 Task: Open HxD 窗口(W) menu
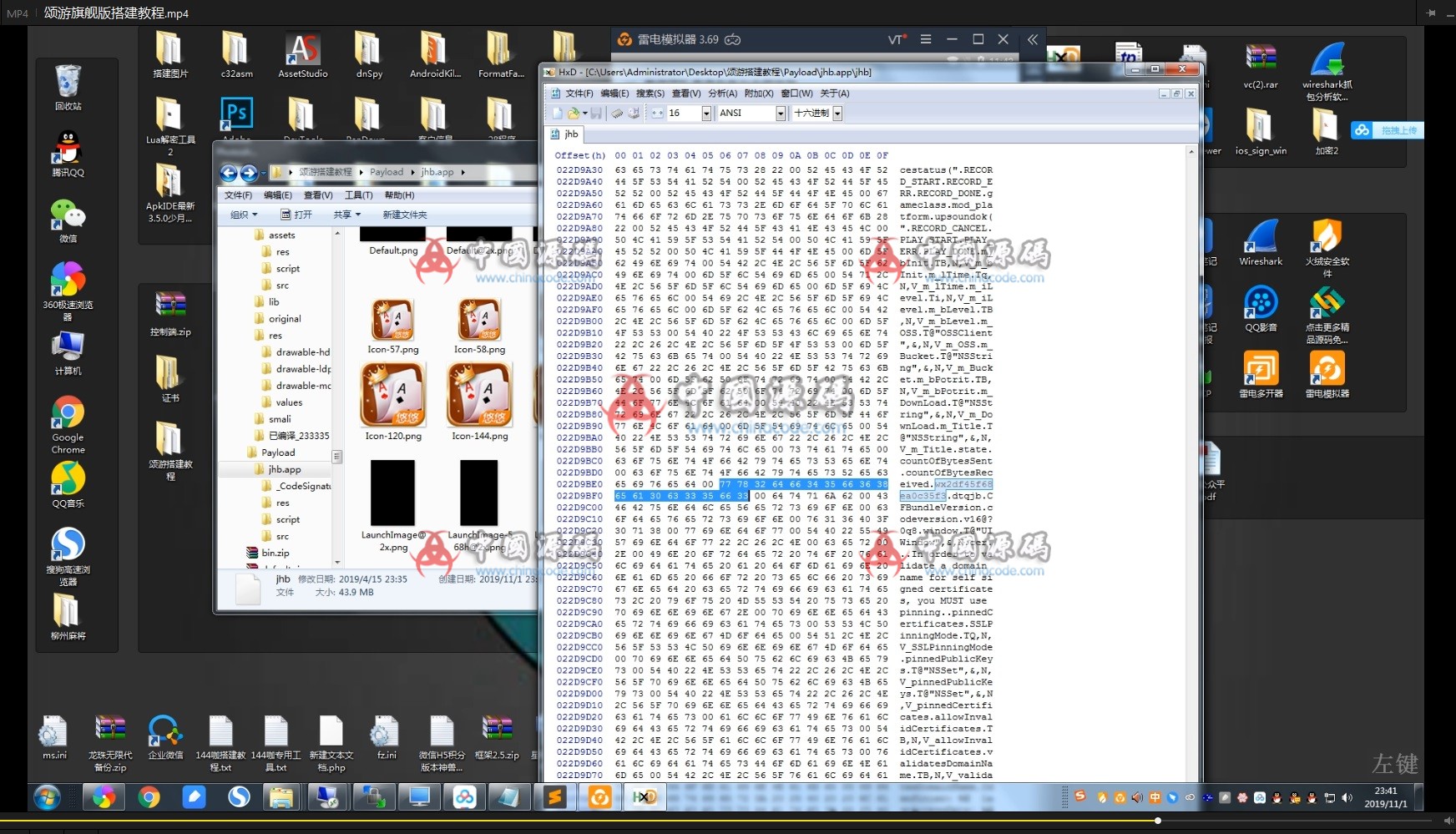796,94
